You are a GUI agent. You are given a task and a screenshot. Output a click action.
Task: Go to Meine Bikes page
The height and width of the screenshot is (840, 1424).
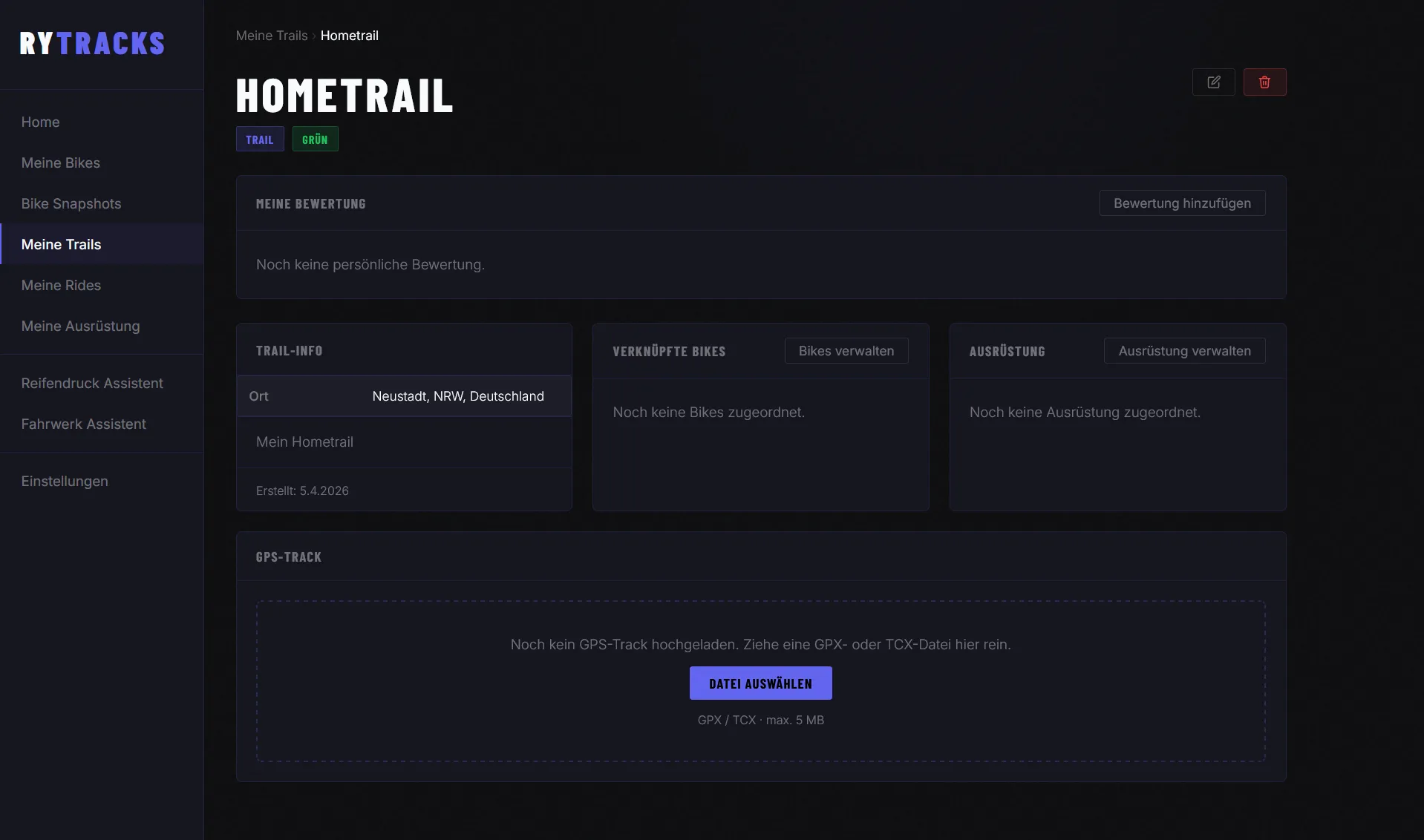click(x=61, y=163)
